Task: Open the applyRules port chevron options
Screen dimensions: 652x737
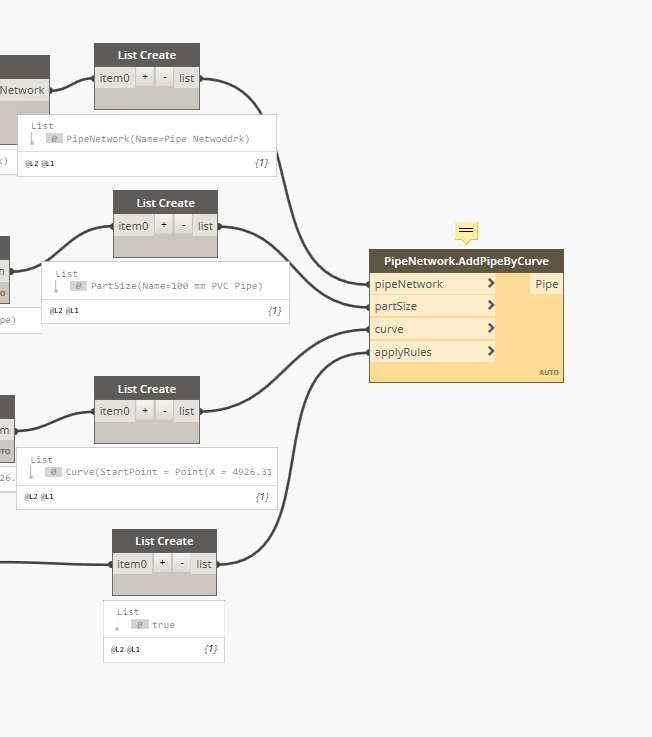Action: pos(491,351)
